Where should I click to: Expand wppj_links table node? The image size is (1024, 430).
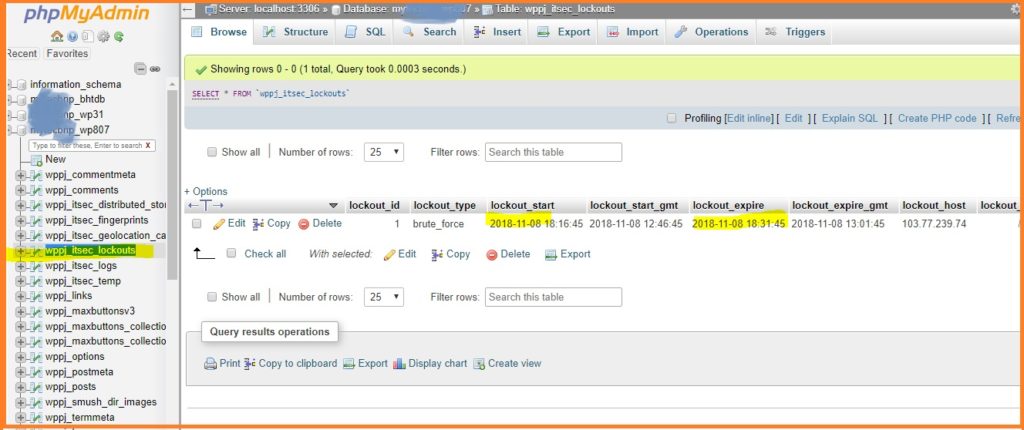coord(20,296)
